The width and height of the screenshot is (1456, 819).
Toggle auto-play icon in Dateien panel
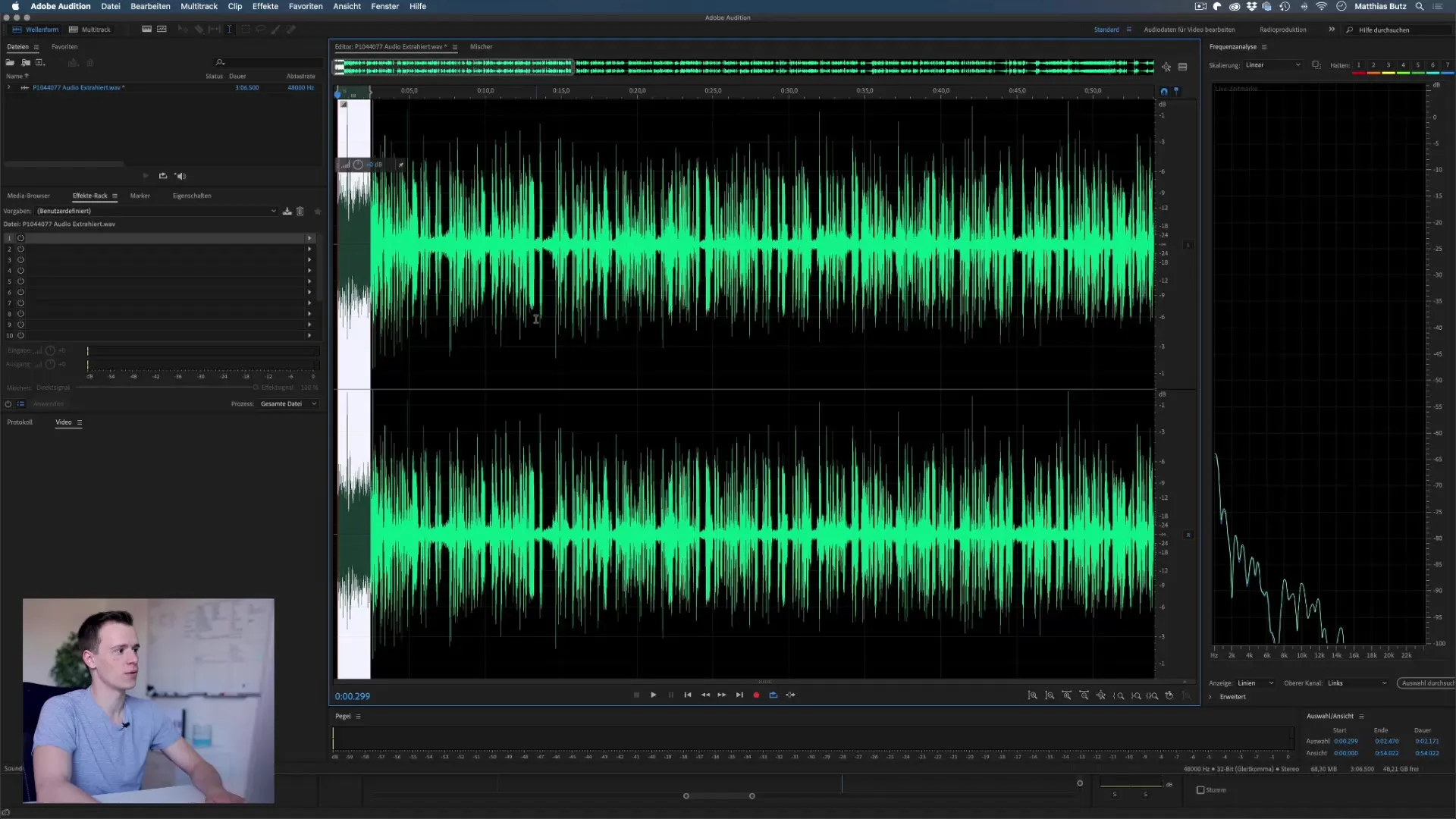tap(180, 176)
